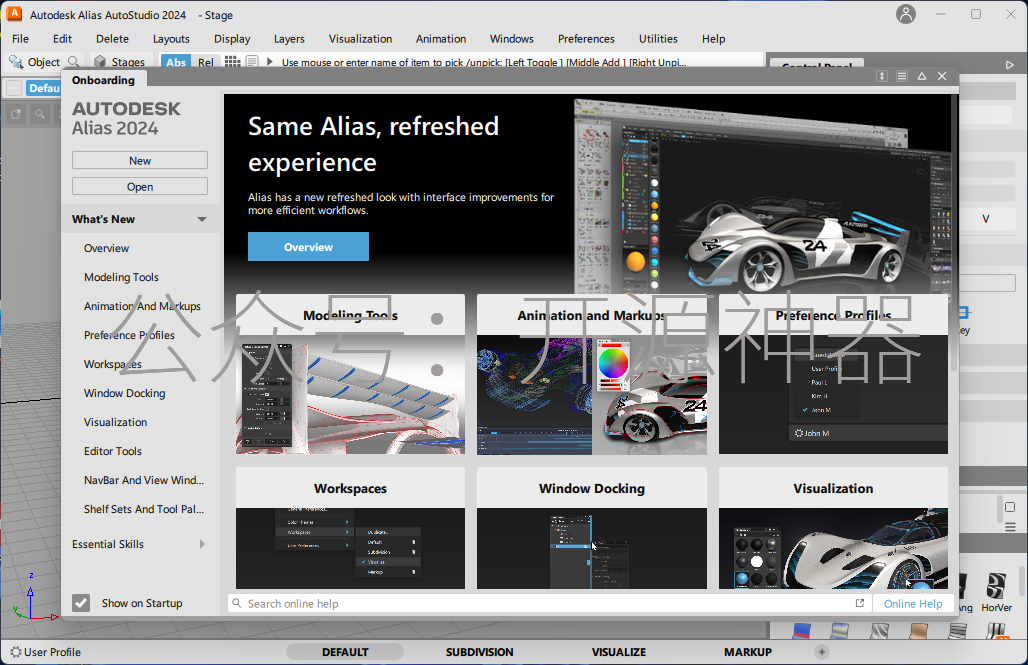Screen dimensions: 1028x665
Task: Click the Search online help input field
Action: pos(549,603)
